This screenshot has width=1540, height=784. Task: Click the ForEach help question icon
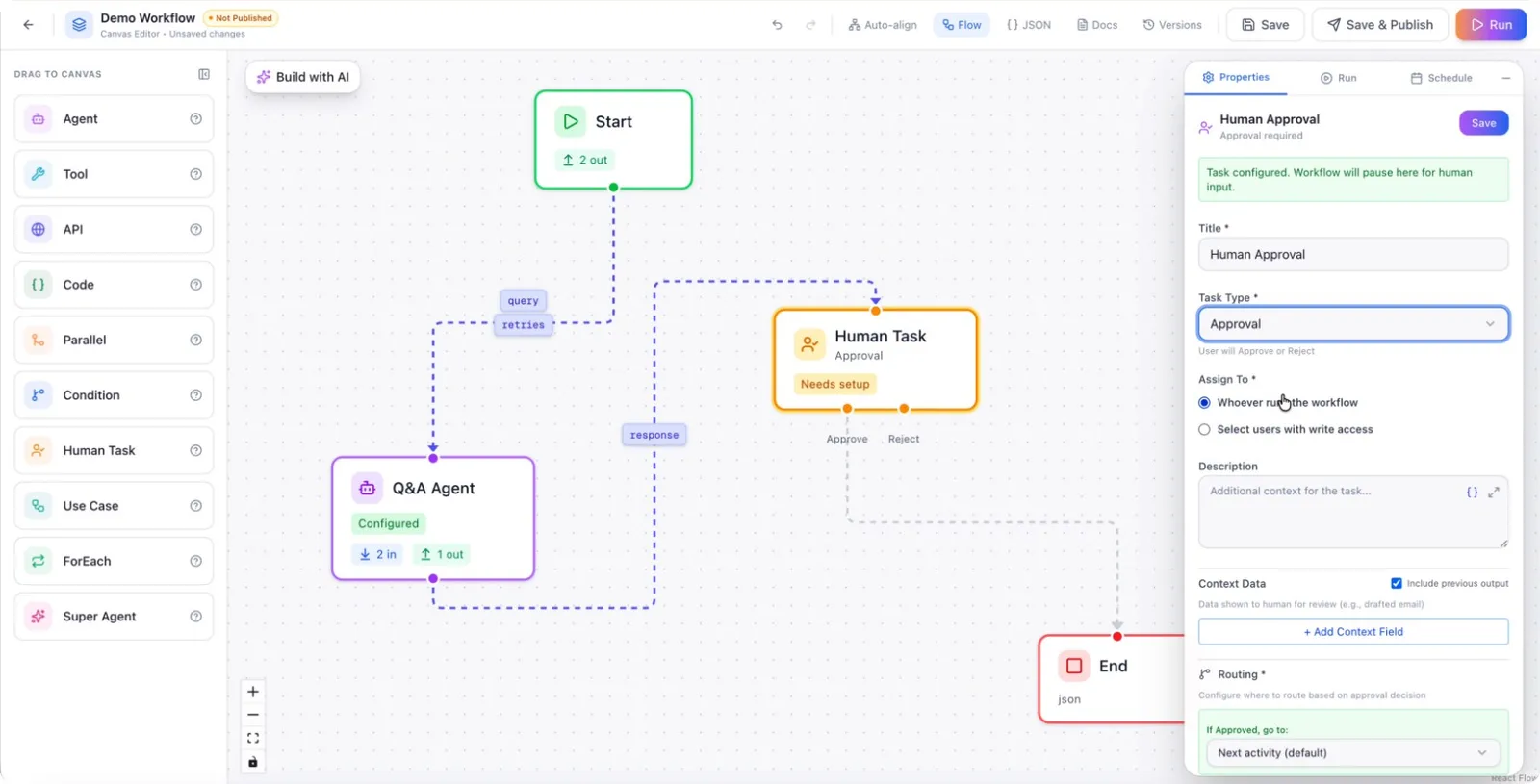[195, 561]
